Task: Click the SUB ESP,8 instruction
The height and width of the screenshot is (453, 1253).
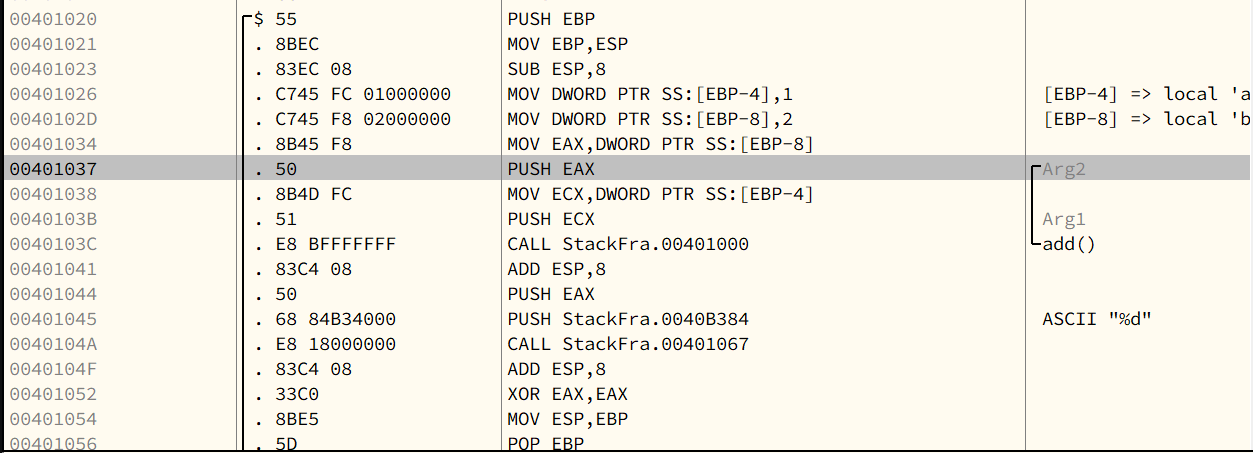Action: click(557, 69)
